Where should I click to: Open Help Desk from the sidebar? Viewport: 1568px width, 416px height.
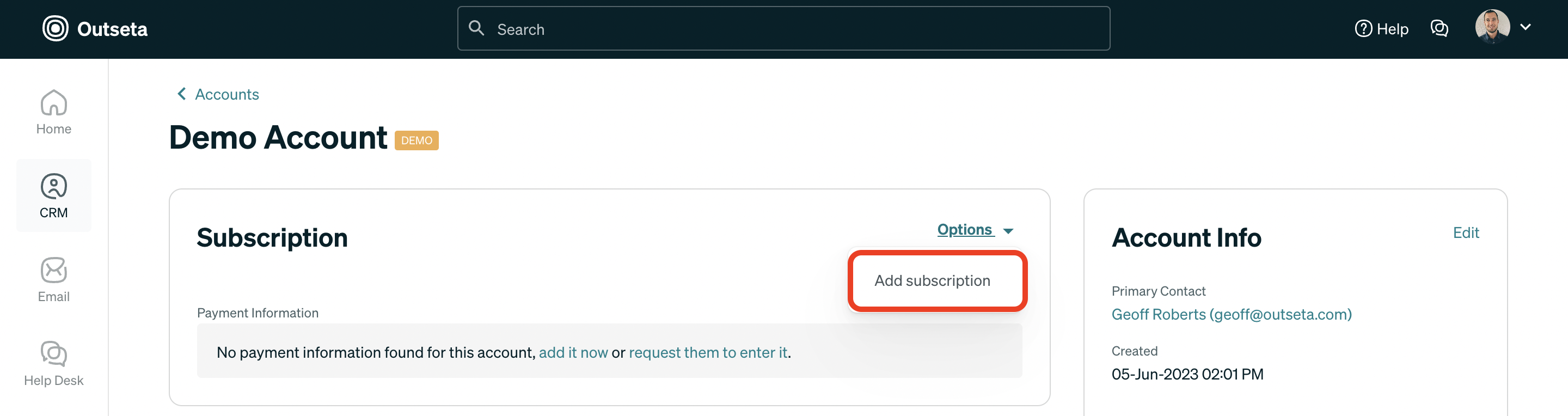pyautogui.click(x=53, y=363)
